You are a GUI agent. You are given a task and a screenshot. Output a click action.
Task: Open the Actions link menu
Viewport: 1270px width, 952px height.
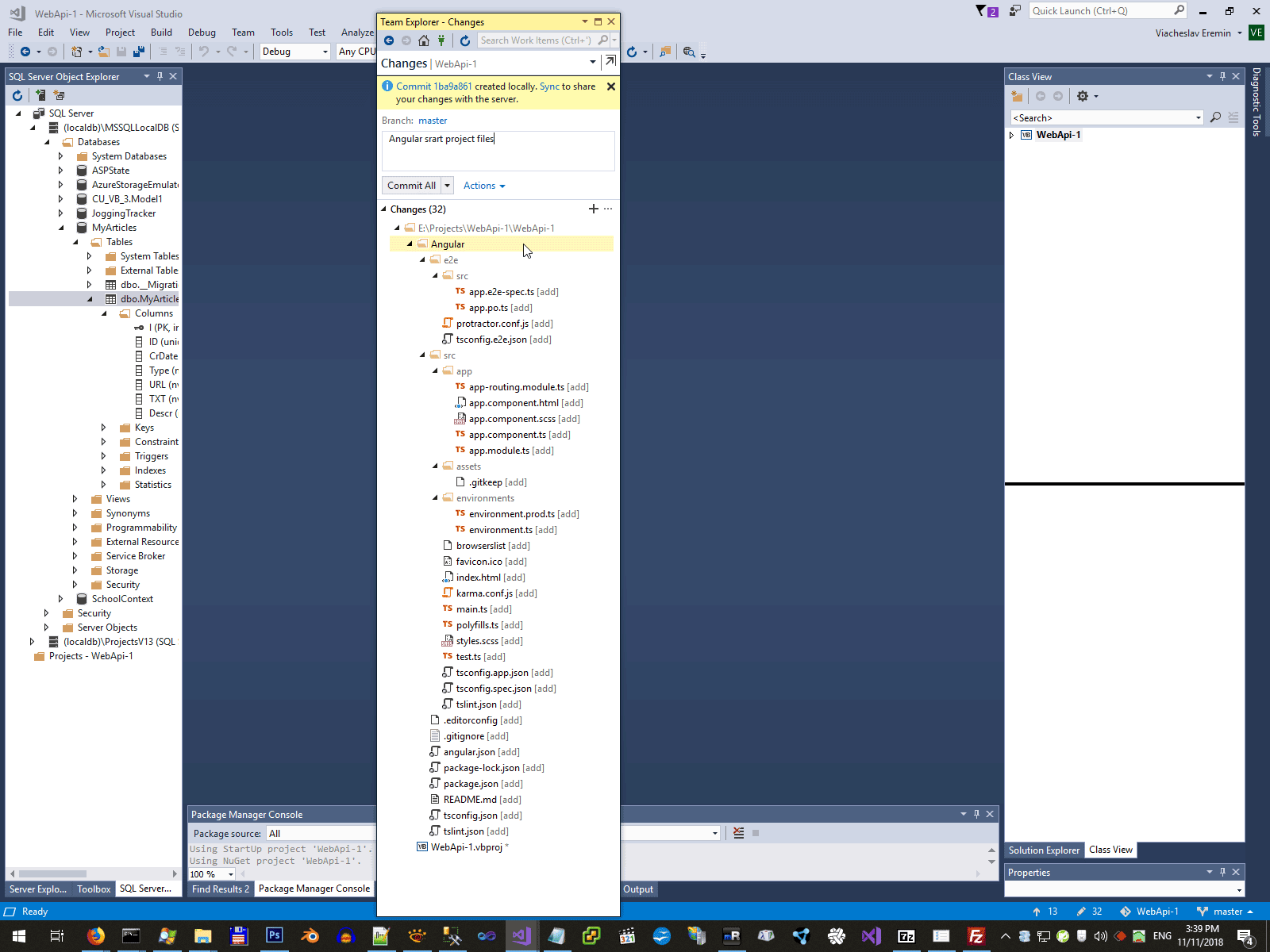484,186
